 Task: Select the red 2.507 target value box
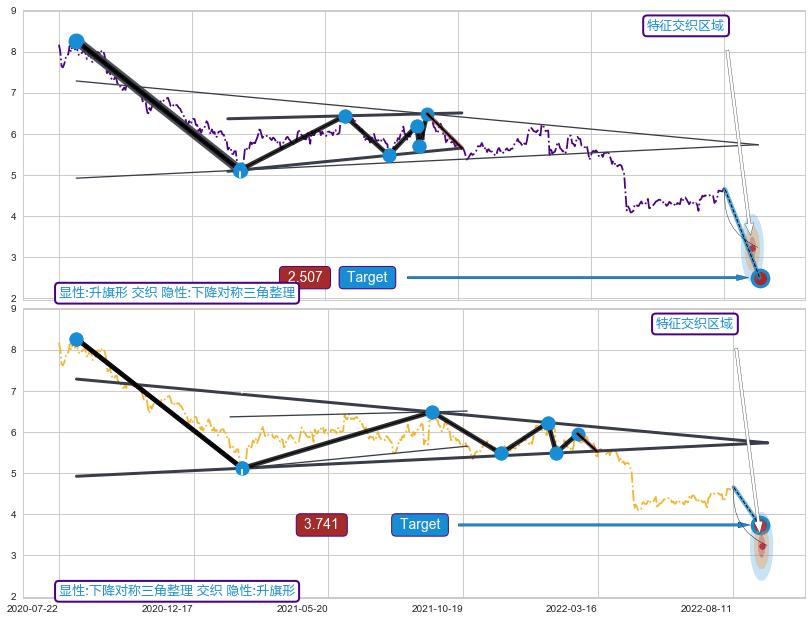pos(304,277)
